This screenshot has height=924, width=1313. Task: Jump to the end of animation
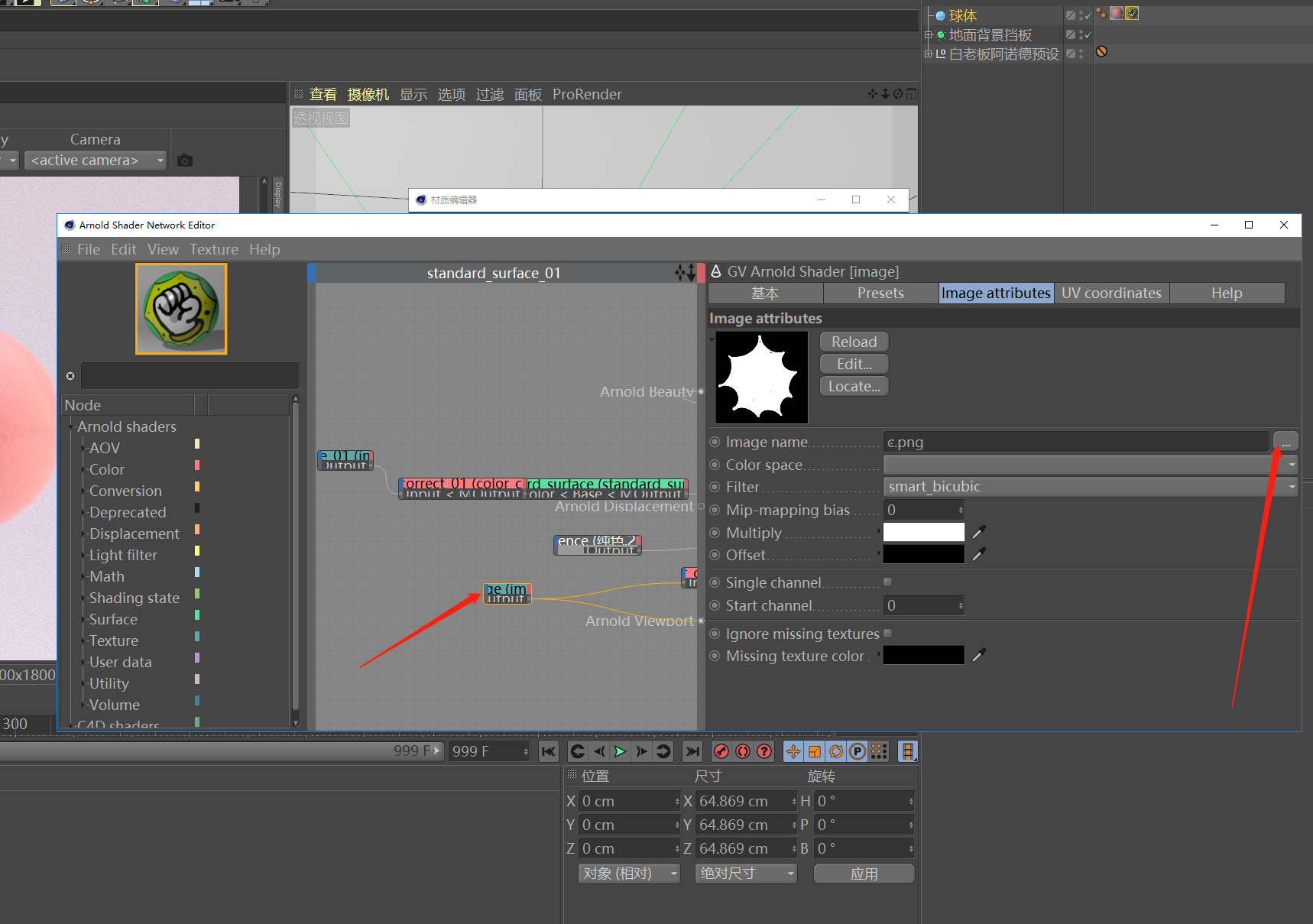[x=692, y=751]
